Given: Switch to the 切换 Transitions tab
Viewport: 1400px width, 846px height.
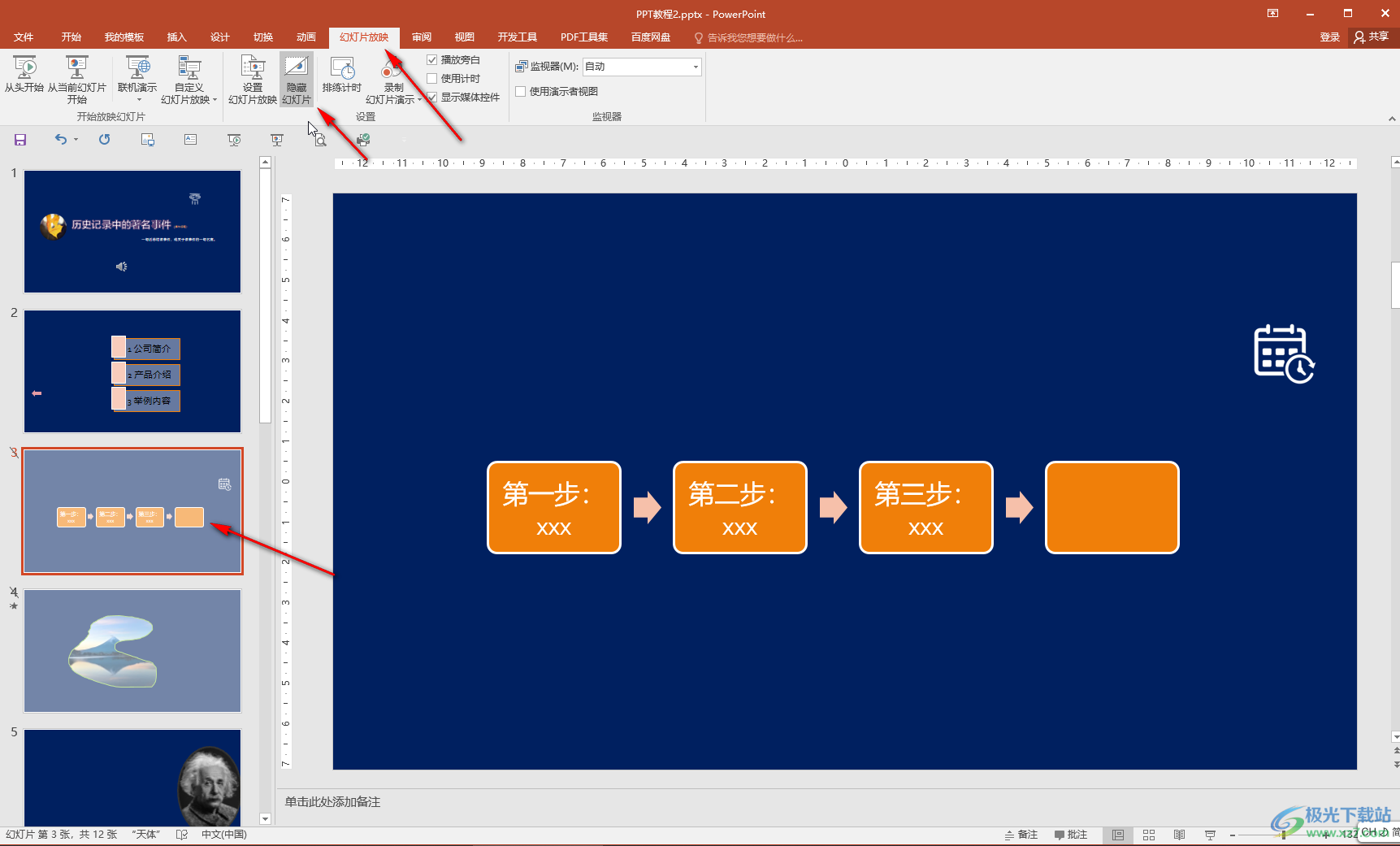Looking at the screenshot, I should click(263, 37).
